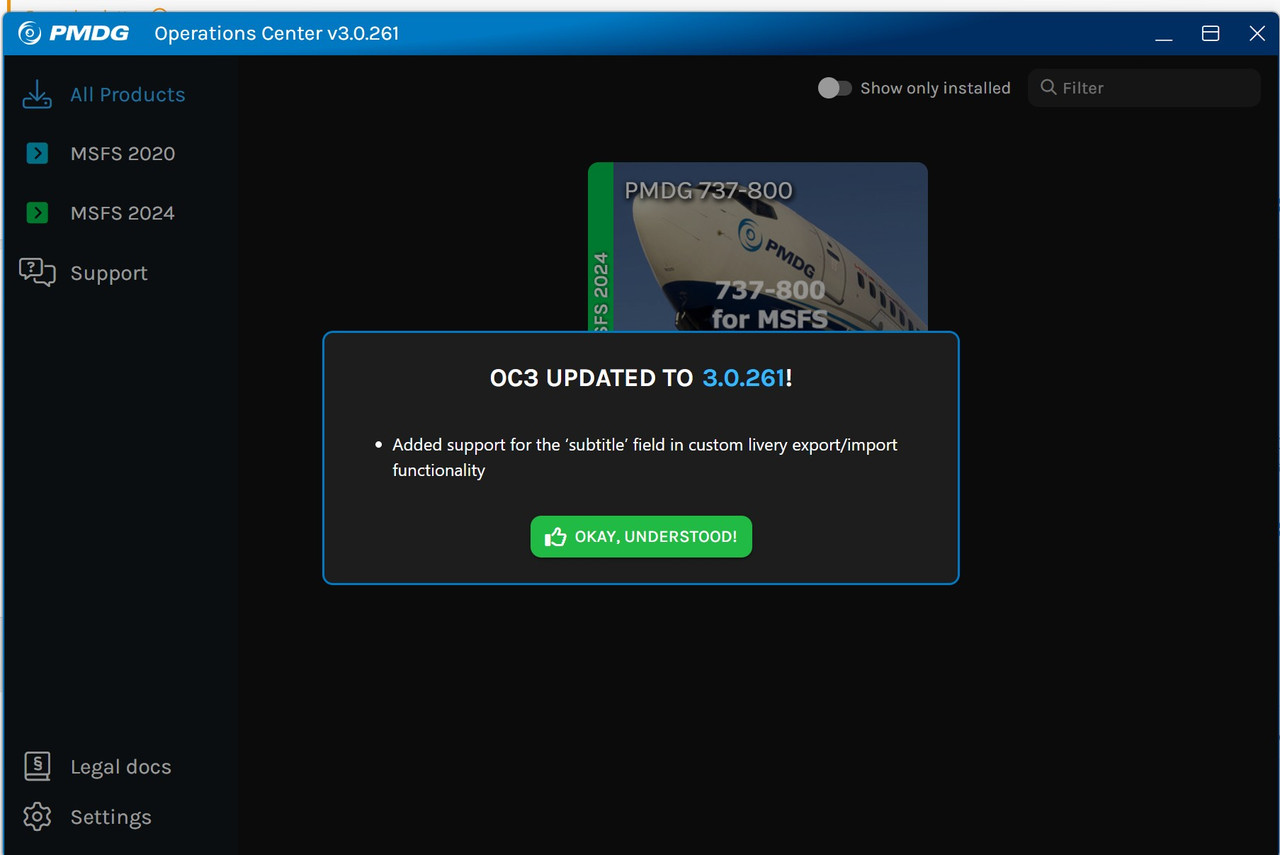This screenshot has height=855, width=1280.
Task: Open MSFS 2024 section
Action: [122, 213]
